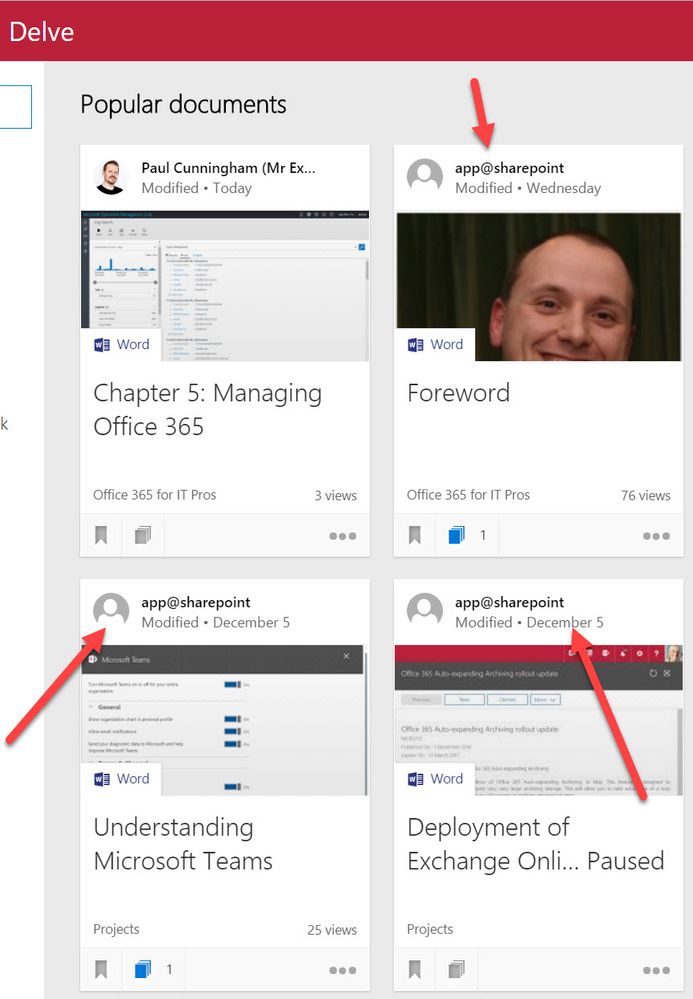
Task: Click app@sharepoint name on Understanding Microsoft Teams card
Action: click(x=196, y=603)
